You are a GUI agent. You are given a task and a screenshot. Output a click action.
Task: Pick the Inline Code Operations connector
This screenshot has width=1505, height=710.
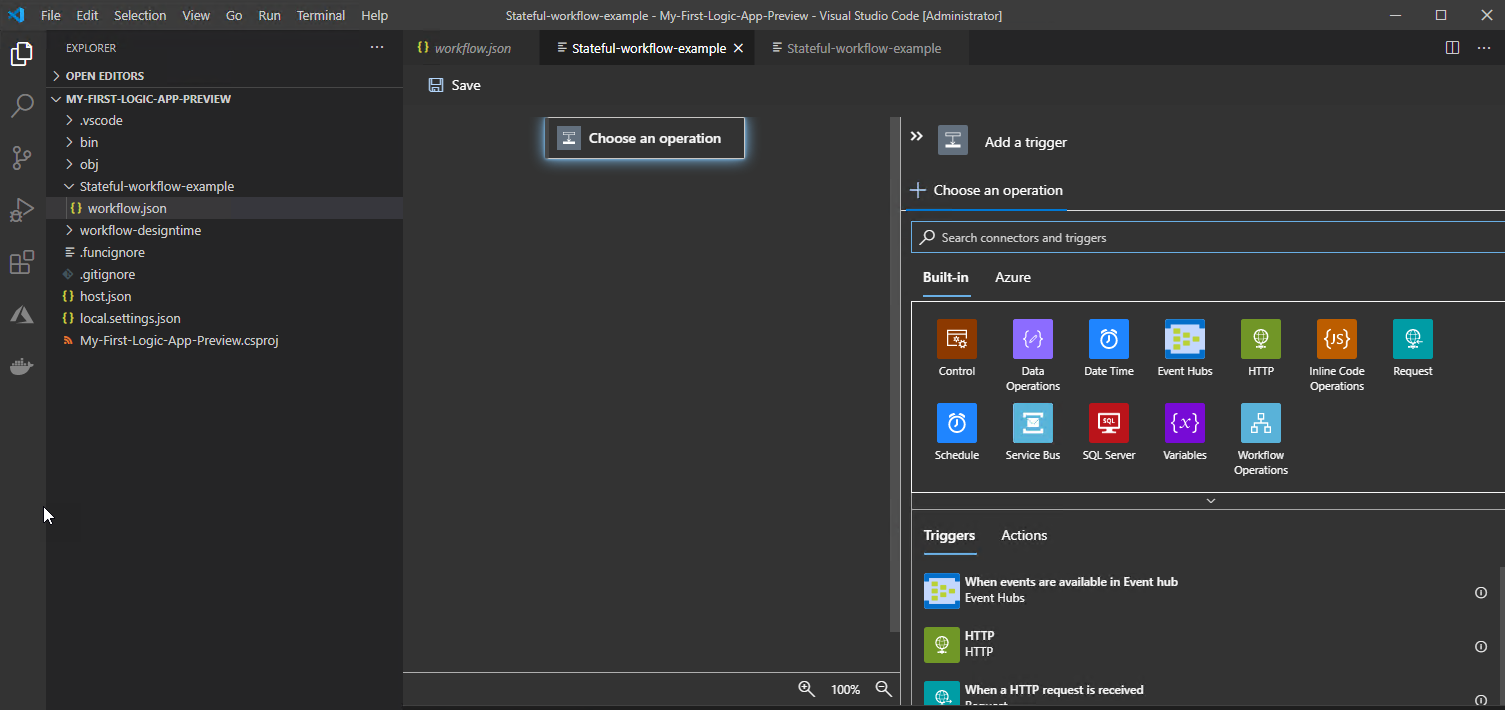point(1336,339)
